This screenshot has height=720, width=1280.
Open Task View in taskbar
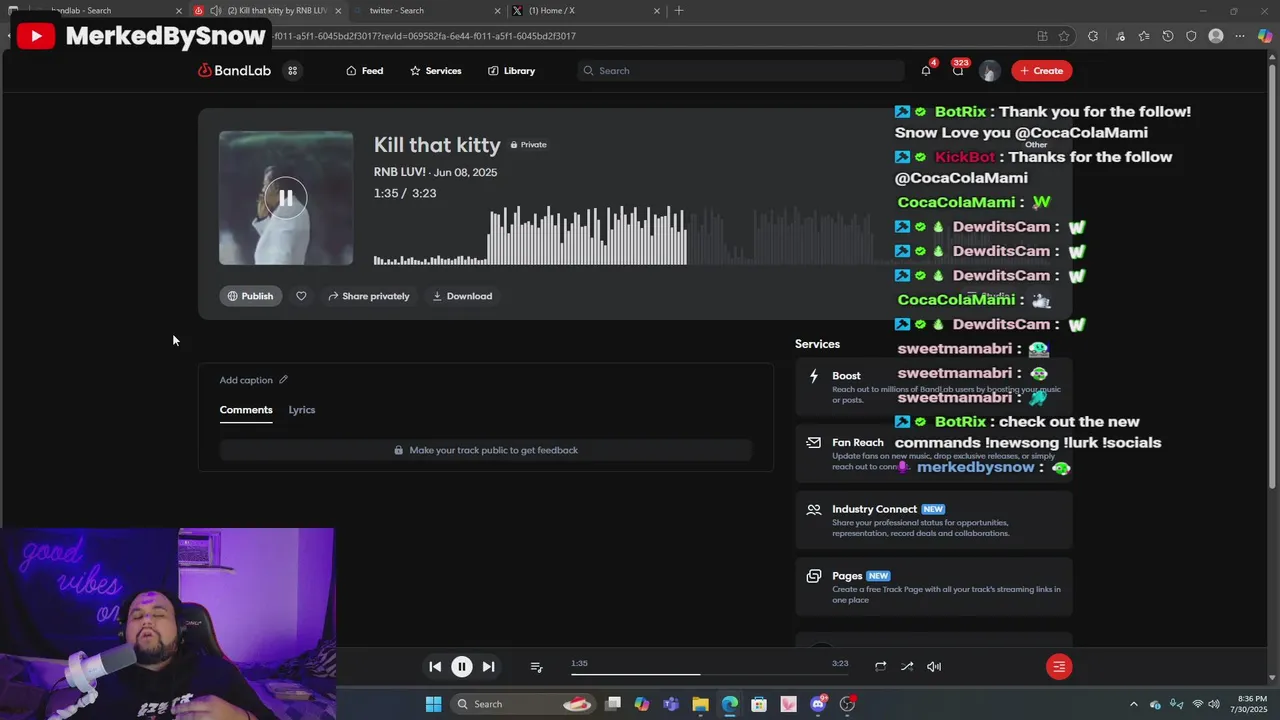pyautogui.click(x=613, y=704)
